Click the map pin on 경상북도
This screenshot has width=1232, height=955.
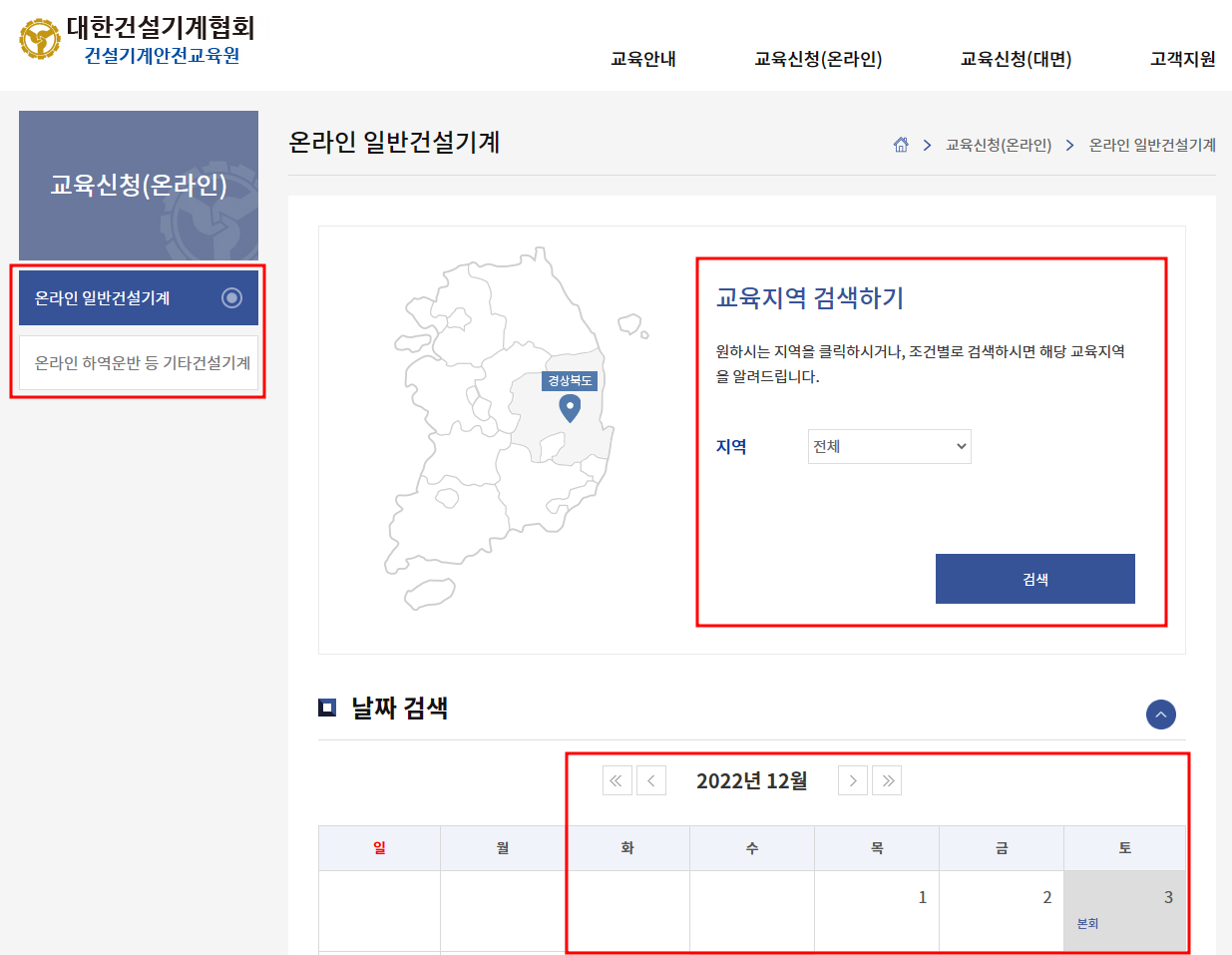click(570, 409)
